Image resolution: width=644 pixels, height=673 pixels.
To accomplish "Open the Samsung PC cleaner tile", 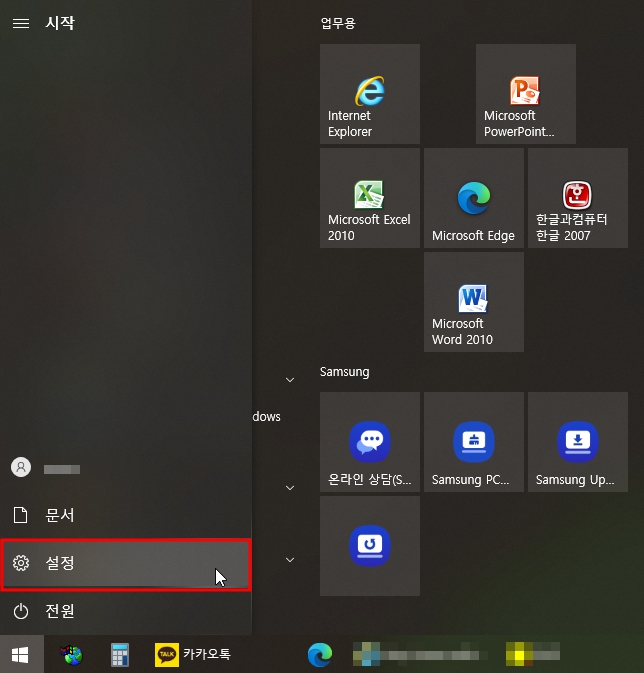I will pyautogui.click(x=474, y=442).
